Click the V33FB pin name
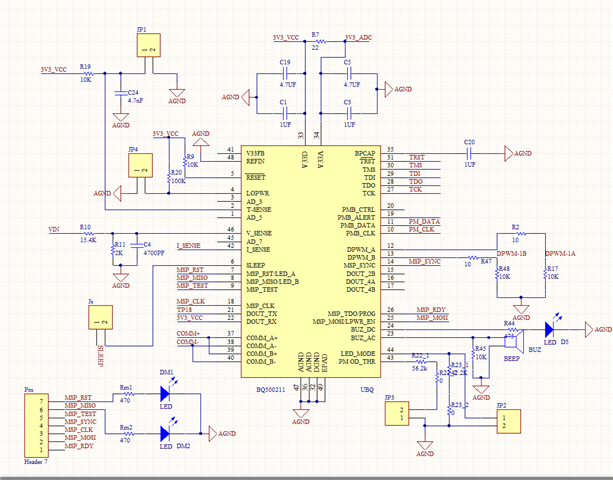The width and height of the screenshot is (613, 480). 255,153
